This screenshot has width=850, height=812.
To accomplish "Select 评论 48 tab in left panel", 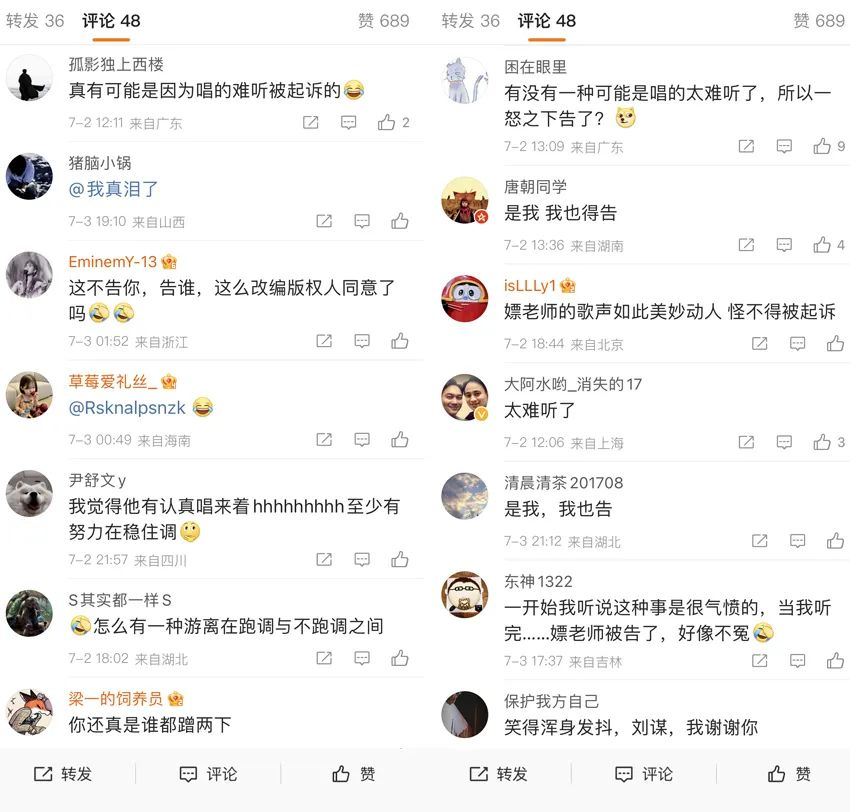I will point(111,21).
